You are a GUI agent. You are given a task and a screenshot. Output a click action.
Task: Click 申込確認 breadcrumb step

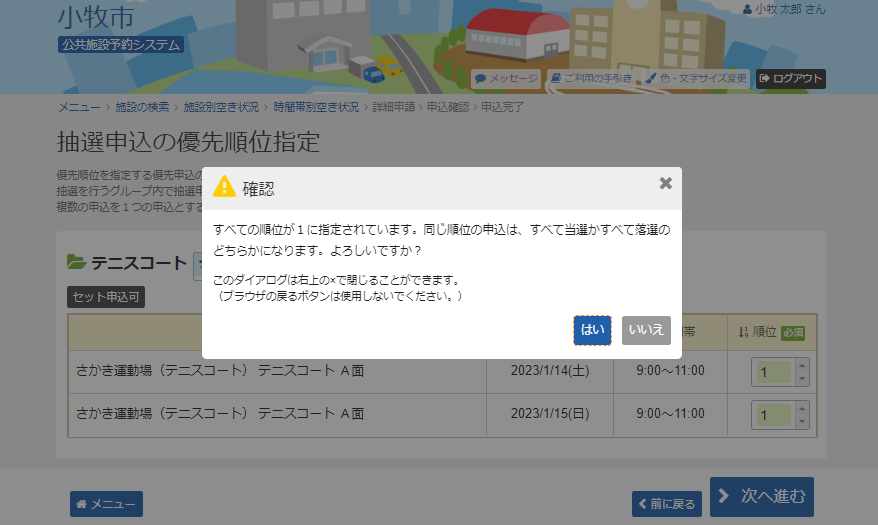448,107
